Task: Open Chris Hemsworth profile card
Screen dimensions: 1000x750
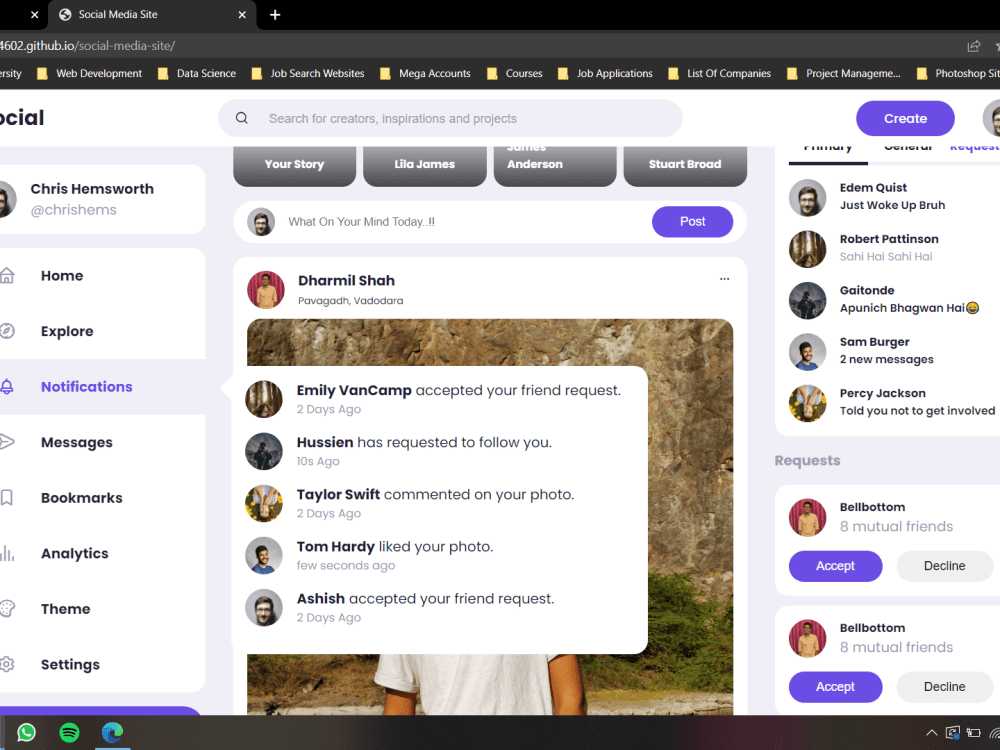Action: point(102,199)
